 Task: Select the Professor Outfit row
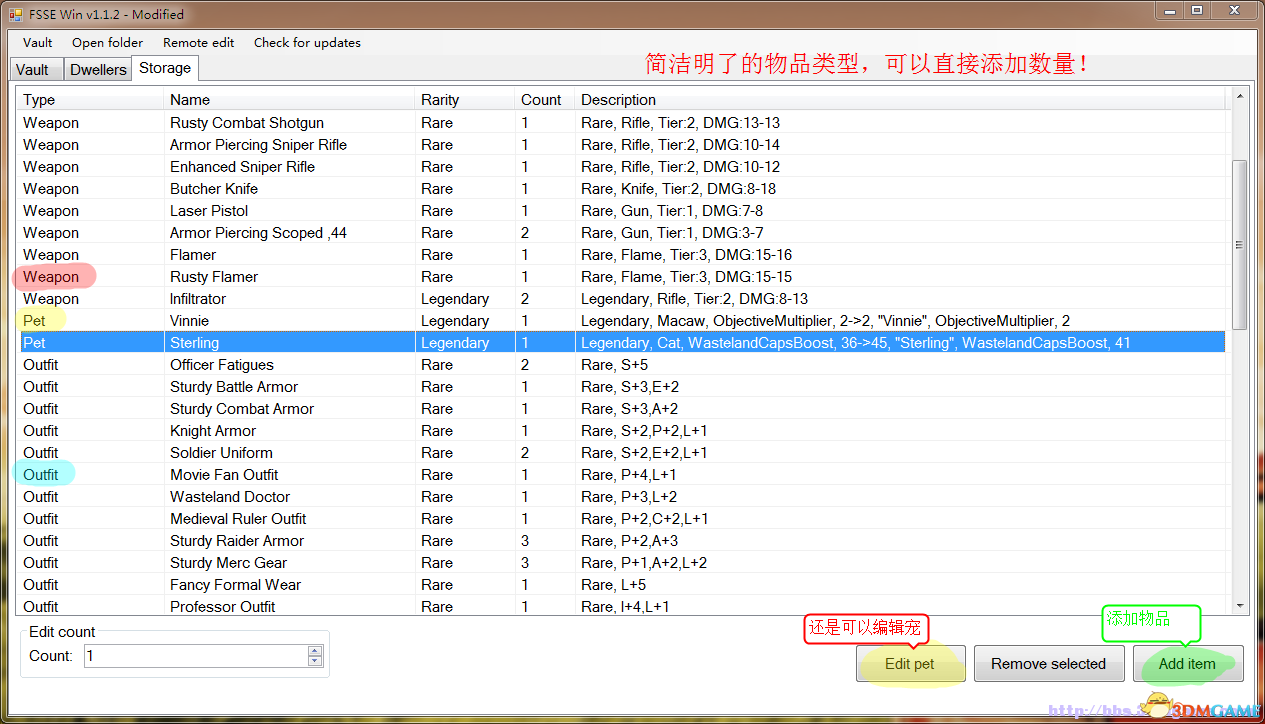point(621,606)
